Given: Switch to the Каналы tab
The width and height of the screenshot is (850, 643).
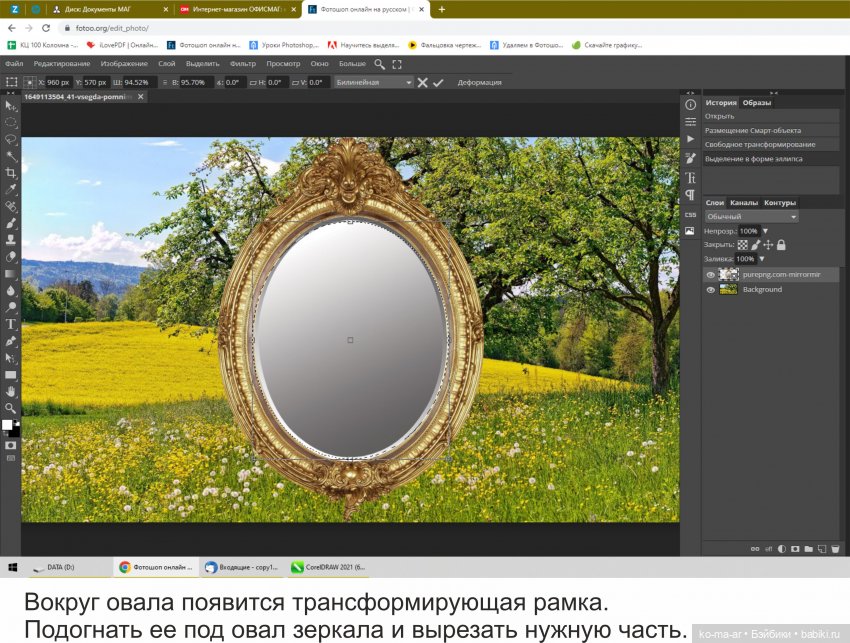Looking at the screenshot, I should point(743,203).
